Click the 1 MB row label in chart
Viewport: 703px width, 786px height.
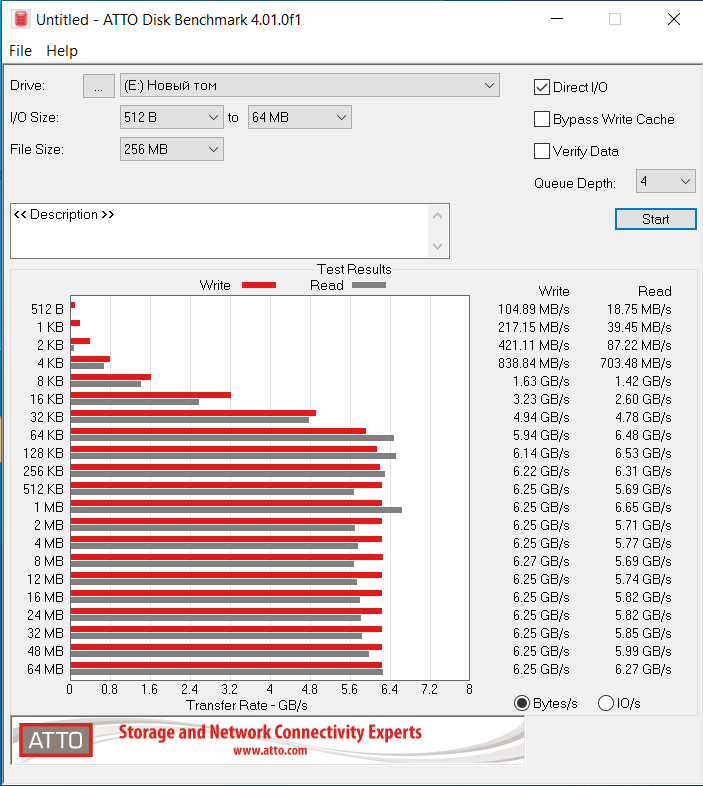tap(49, 507)
